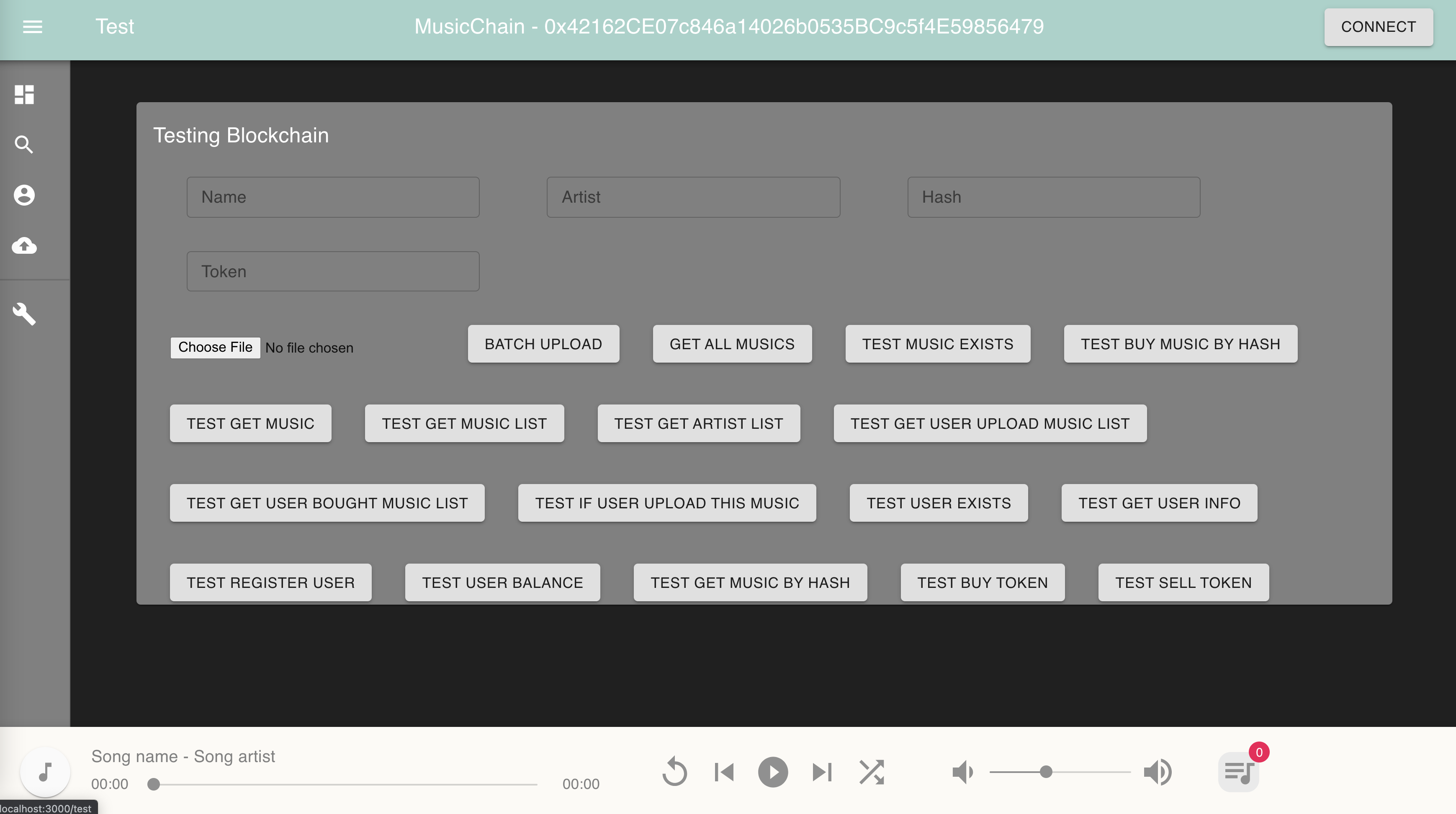
Task: Play the current song
Action: pos(773,772)
